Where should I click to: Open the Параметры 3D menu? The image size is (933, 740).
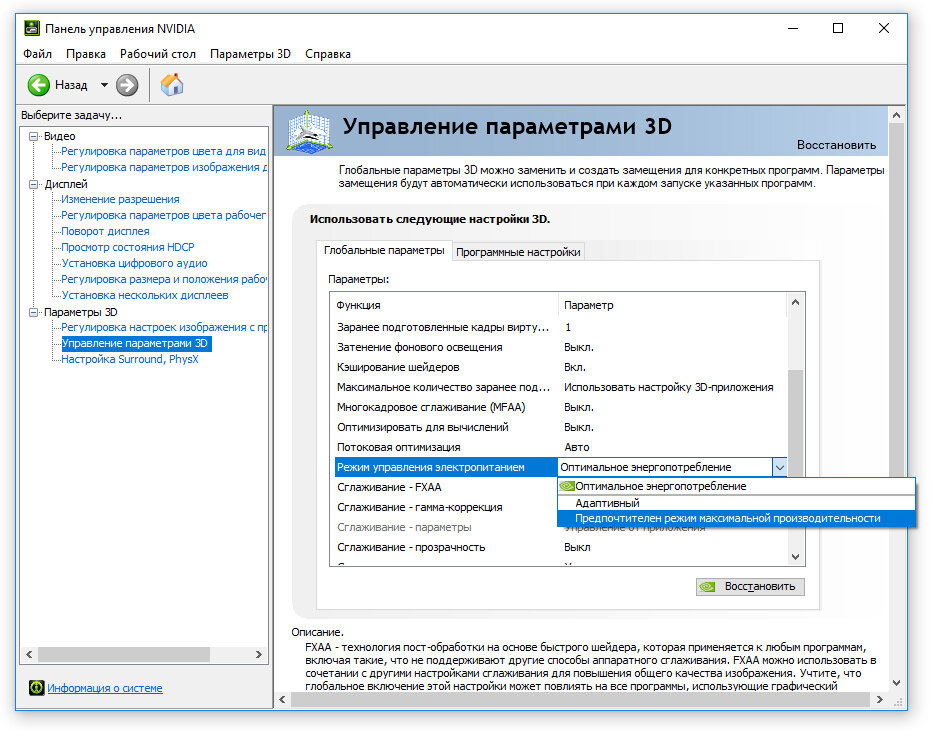250,54
